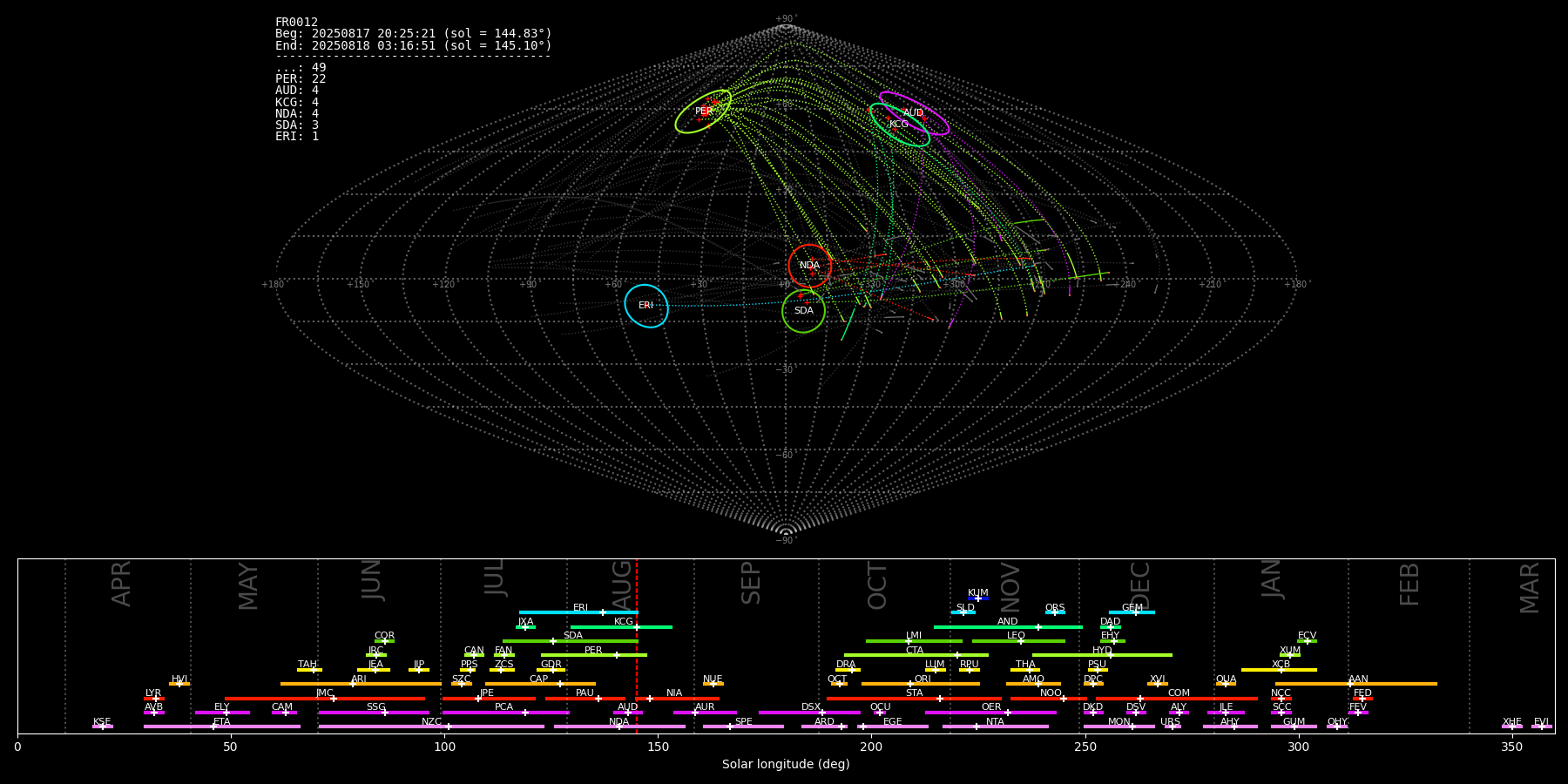The height and width of the screenshot is (784, 1568).
Task: Click the DRA shower label in timeline
Action: (x=846, y=665)
